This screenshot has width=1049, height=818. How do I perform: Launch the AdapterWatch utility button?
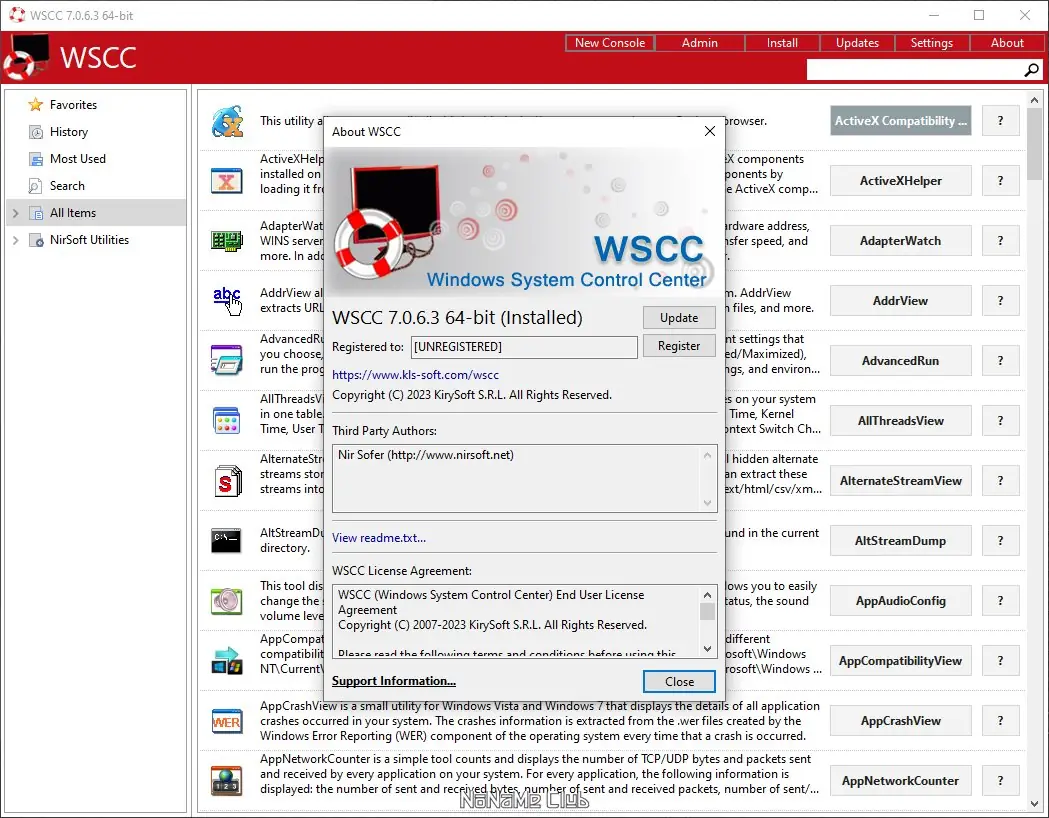click(900, 241)
